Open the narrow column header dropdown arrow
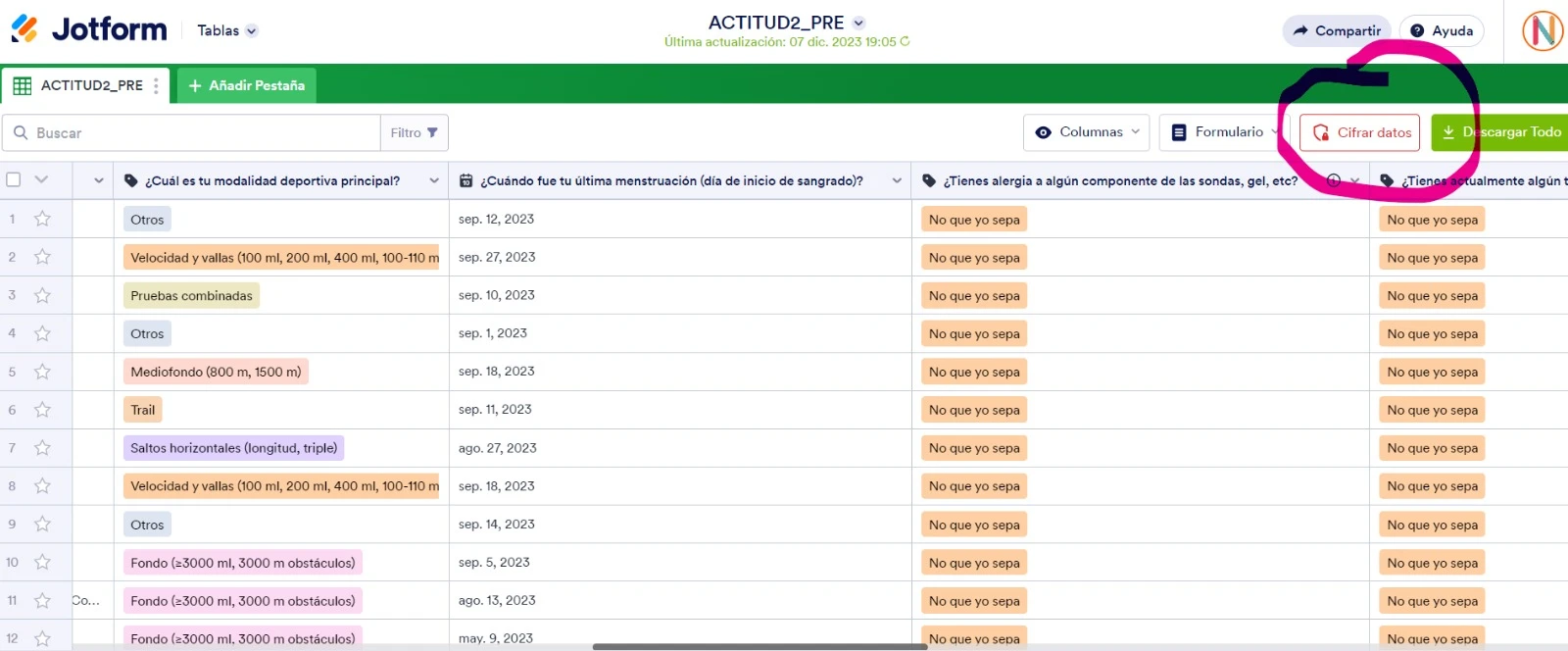This screenshot has height=651, width=1568. pos(99,180)
